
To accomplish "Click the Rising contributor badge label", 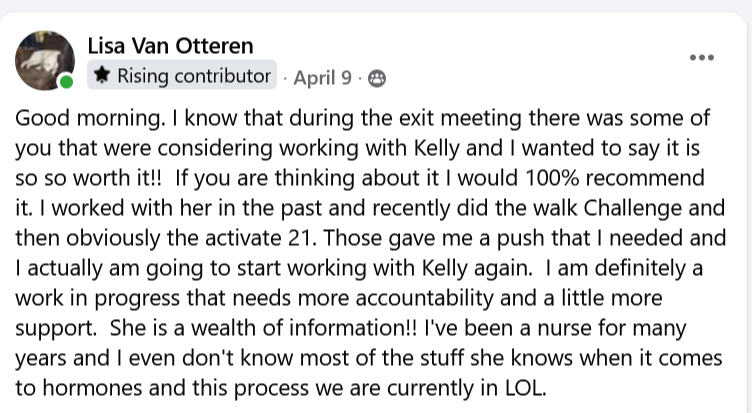I will 194,76.
